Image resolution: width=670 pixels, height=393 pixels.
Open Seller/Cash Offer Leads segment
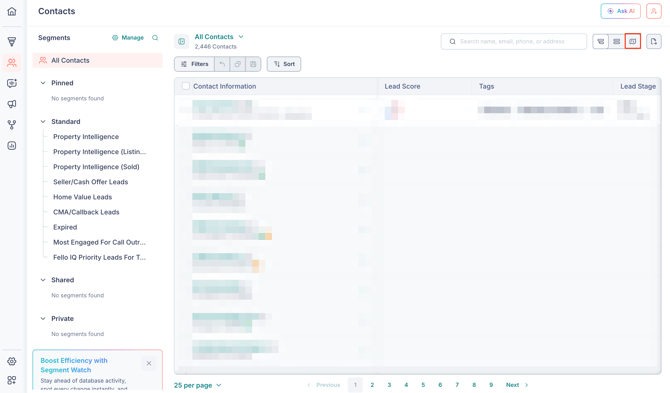(x=91, y=182)
